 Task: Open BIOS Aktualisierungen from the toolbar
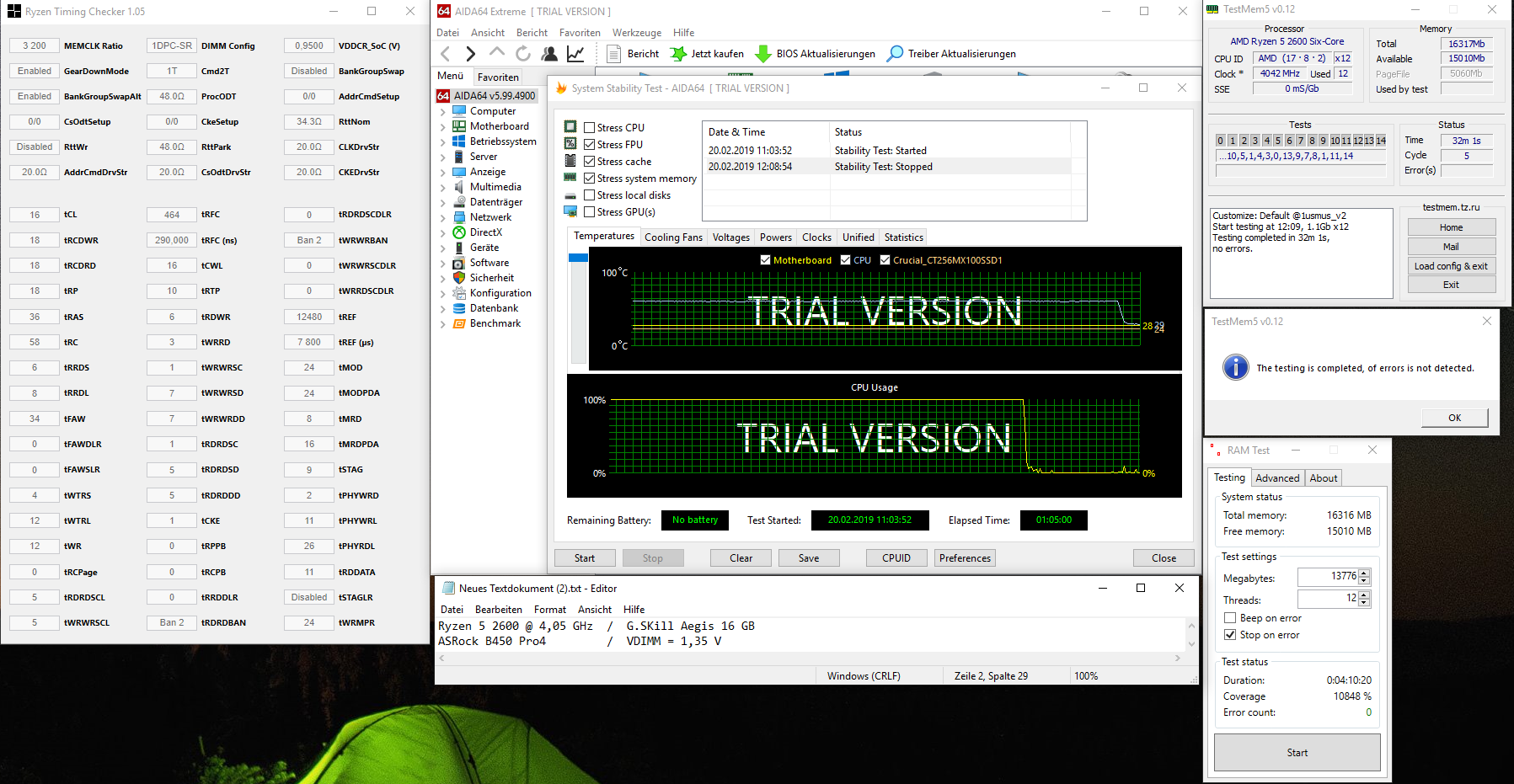pyautogui.click(x=815, y=54)
